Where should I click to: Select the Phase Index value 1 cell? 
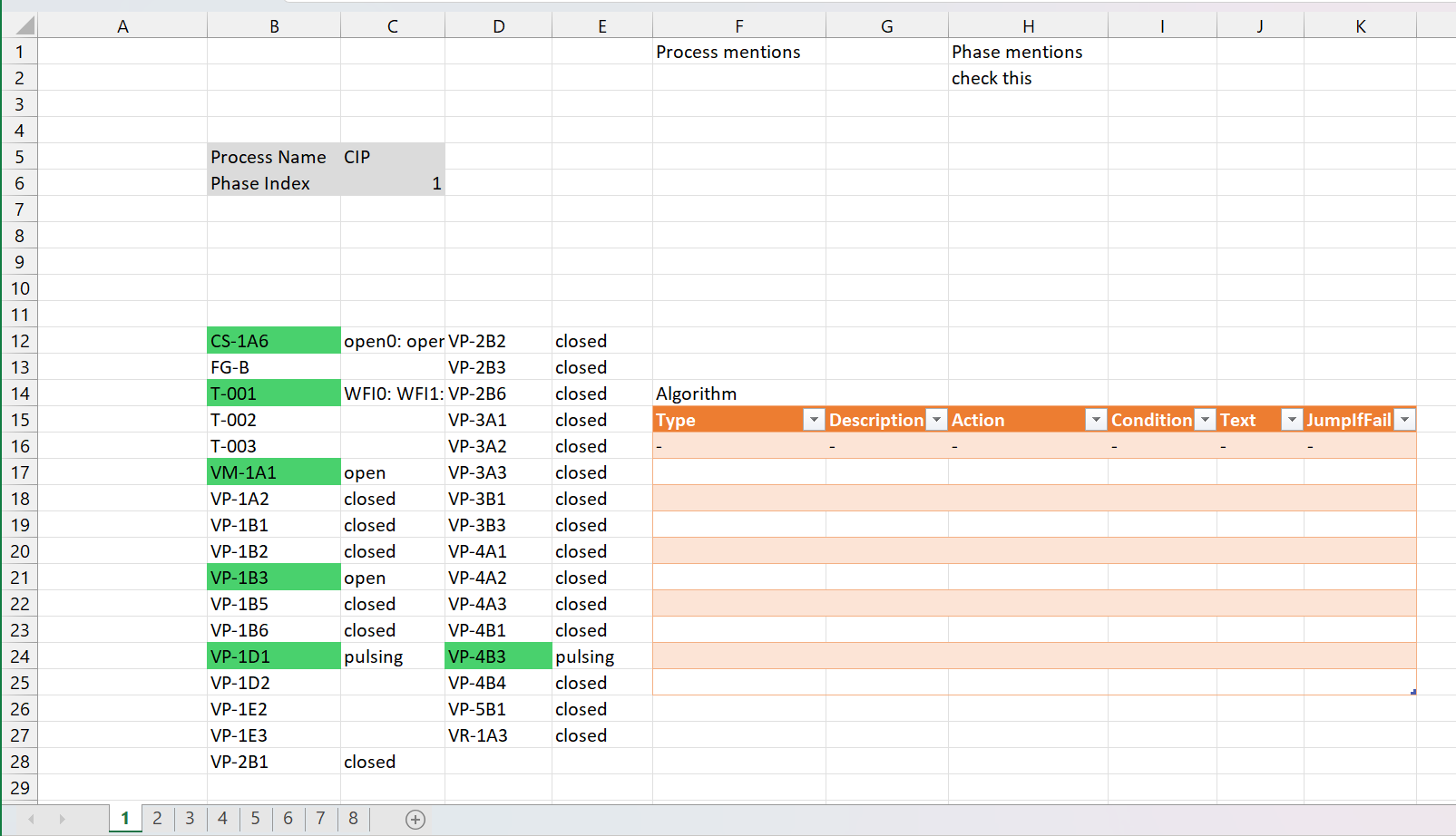tap(393, 183)
